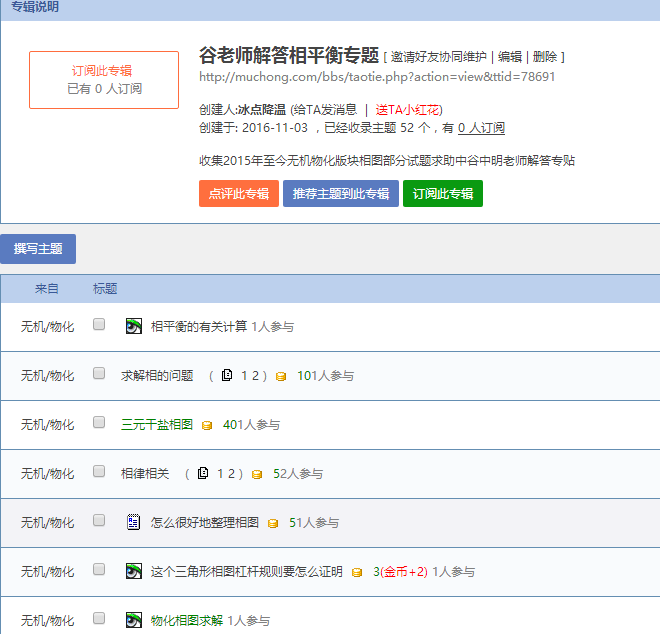Click the album title 谷老师解答相平衡专题

coord(289,56)
